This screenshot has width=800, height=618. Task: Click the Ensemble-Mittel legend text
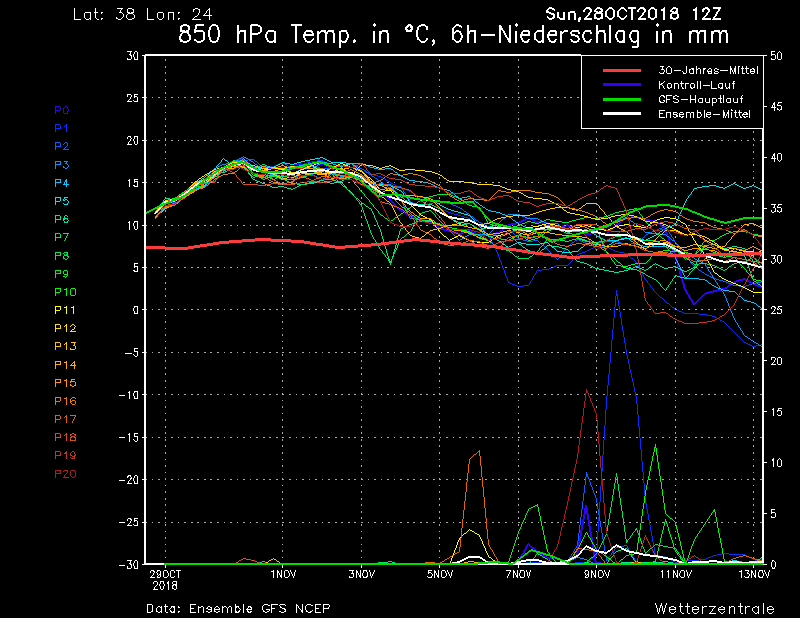(704, 114)
